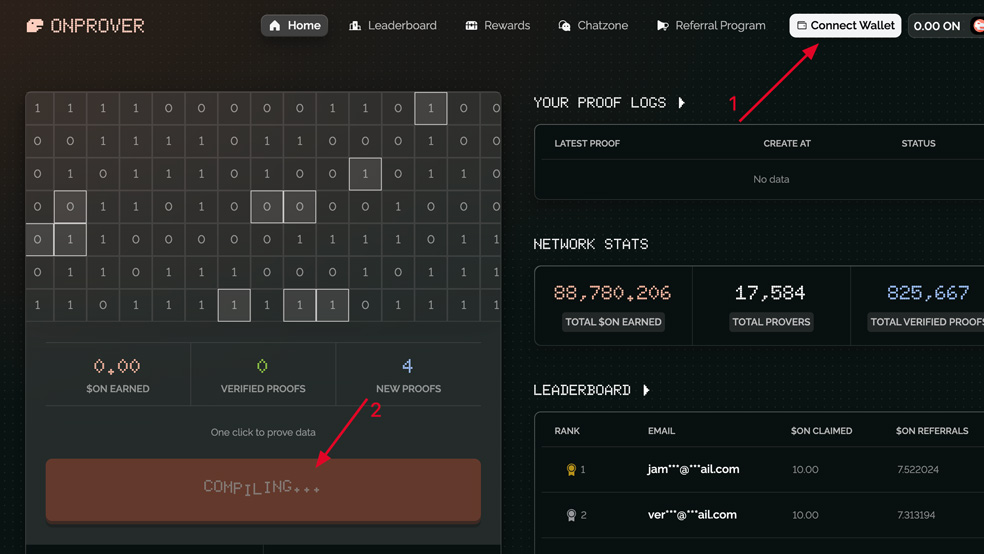Expand the Leaderboard section arrow

click(646, 390)
